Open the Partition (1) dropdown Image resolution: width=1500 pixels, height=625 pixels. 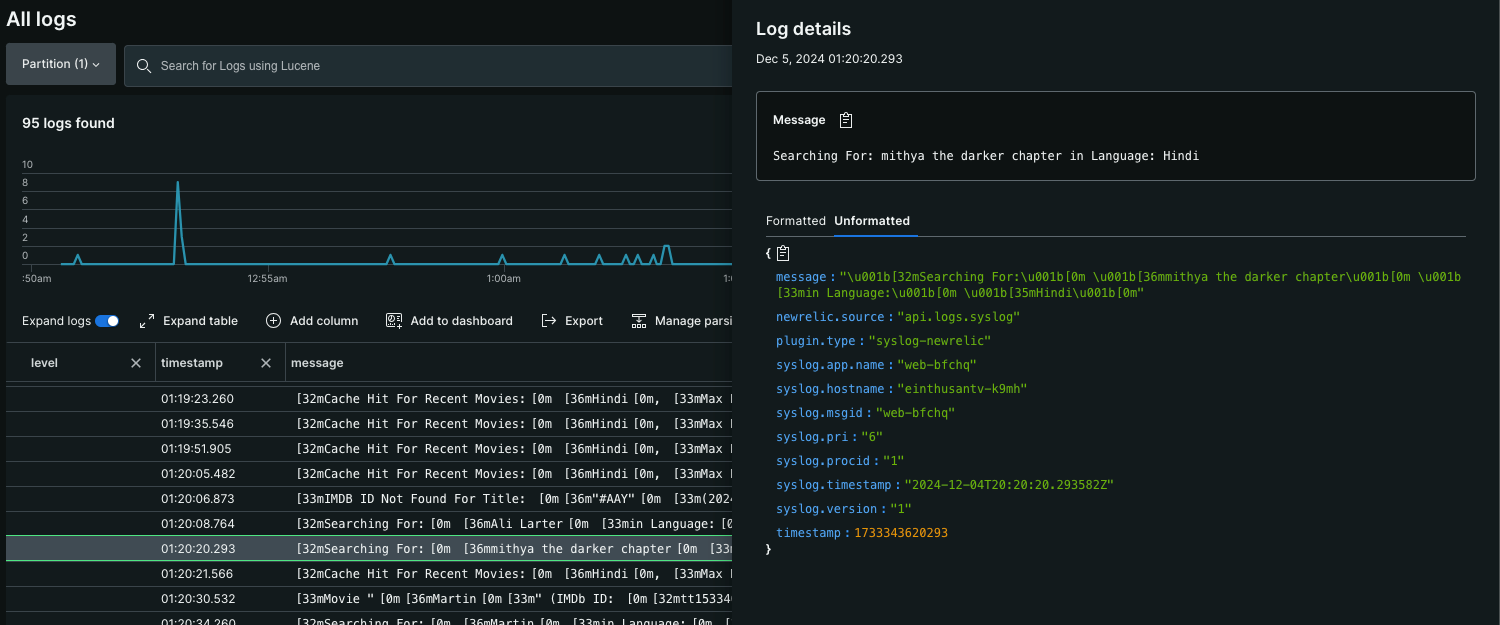61,64
